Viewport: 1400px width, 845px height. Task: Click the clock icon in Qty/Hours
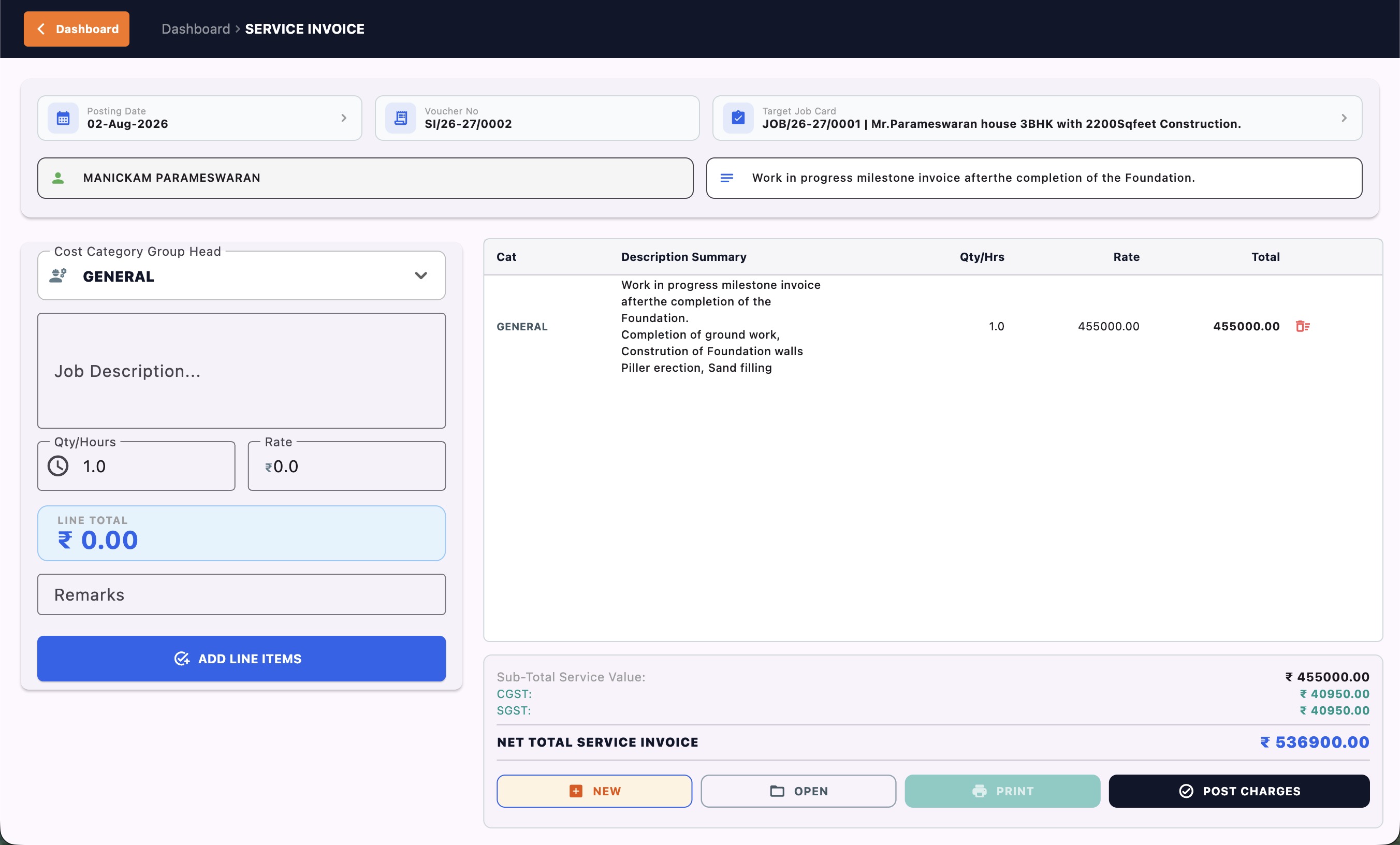pyautogui.click(x=58, y=467)
